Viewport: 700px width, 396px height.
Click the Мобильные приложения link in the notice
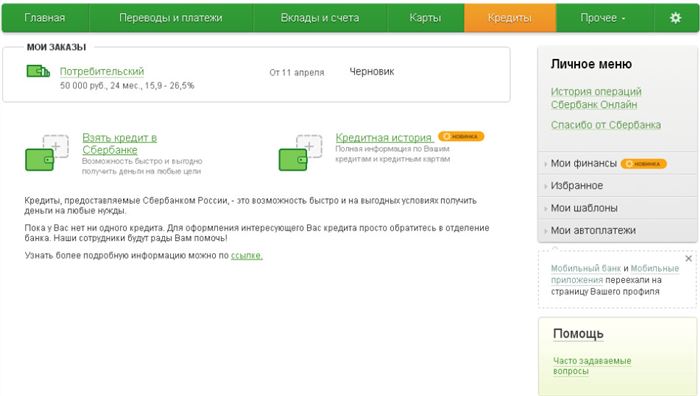click(614, 274)
